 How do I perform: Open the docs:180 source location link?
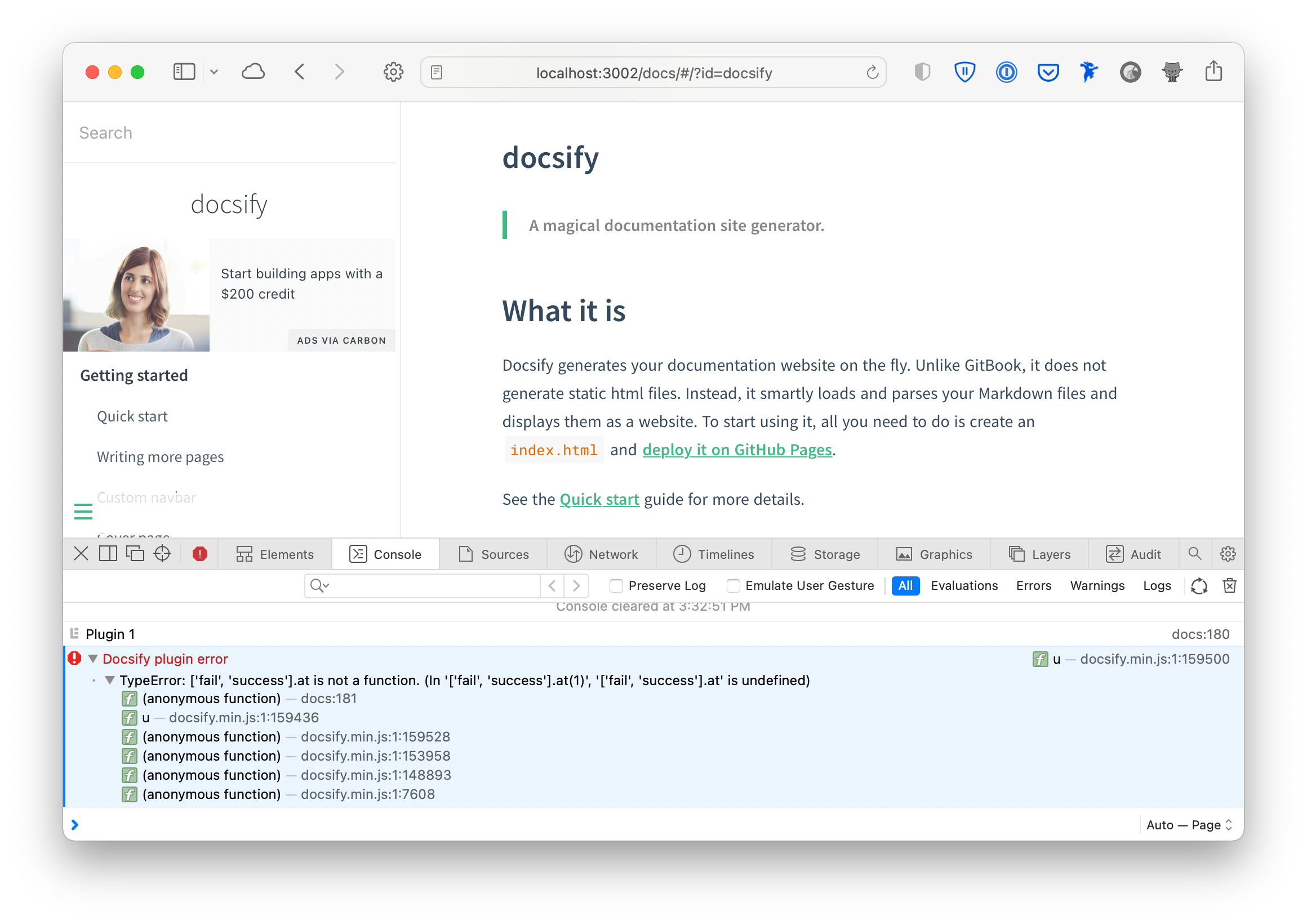click(x=1200, y=634)
